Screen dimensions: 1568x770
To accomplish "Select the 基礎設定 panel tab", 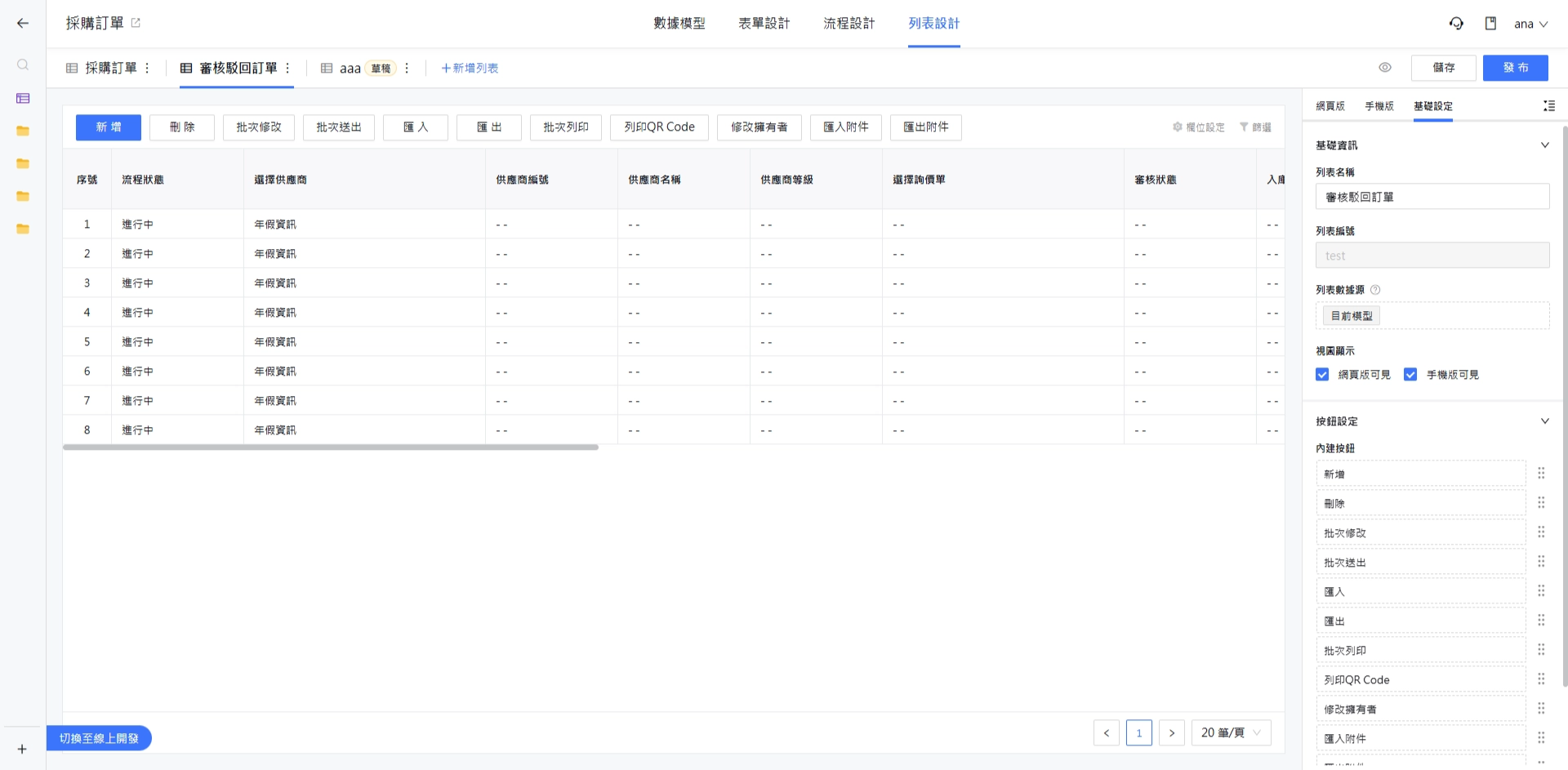I will (1433, 106).
